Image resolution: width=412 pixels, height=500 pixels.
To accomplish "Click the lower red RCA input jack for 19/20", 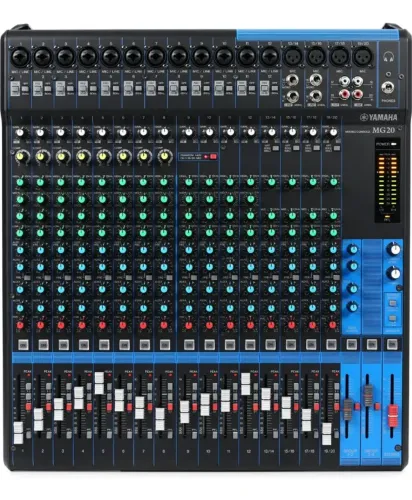I will [x=358, y=95].
